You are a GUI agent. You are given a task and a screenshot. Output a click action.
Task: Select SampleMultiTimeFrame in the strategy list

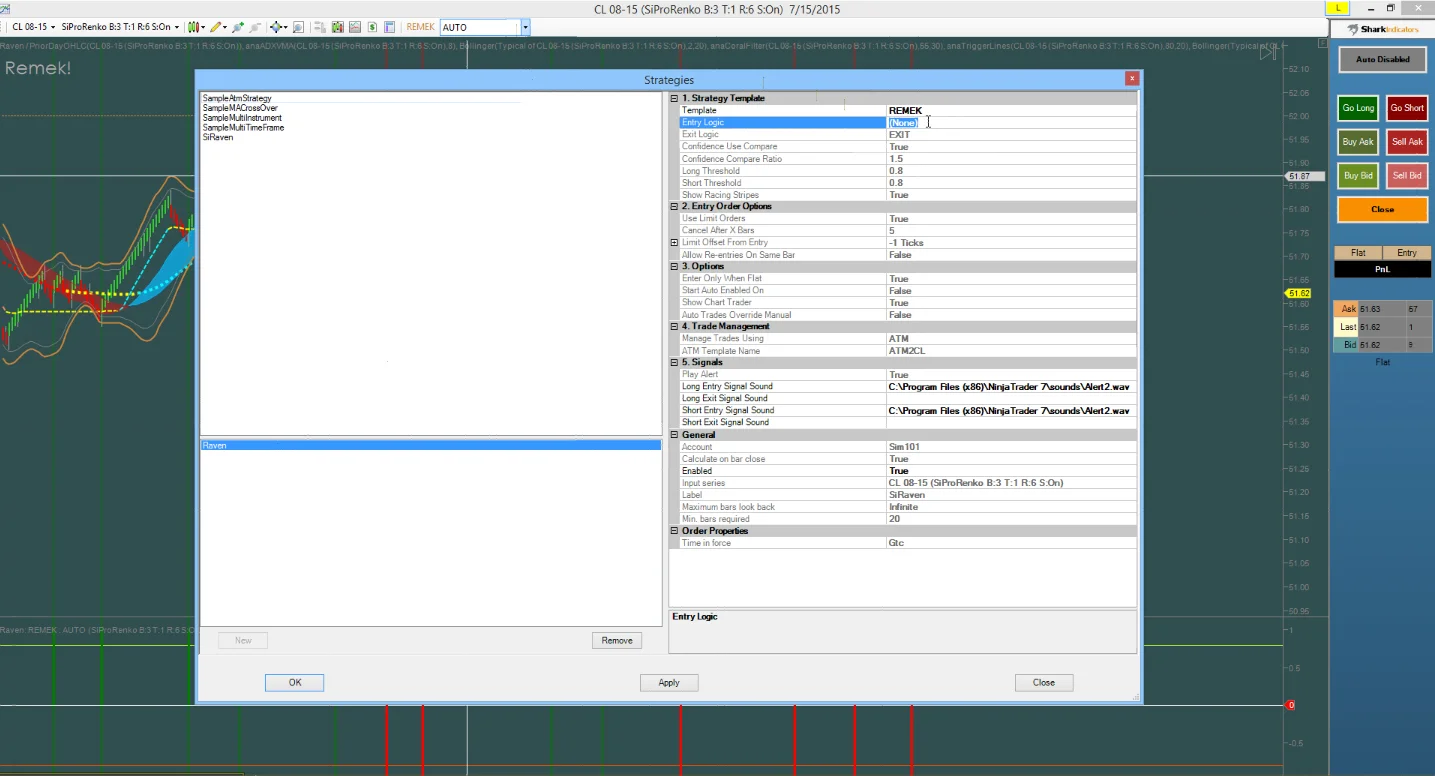(243, 128)
